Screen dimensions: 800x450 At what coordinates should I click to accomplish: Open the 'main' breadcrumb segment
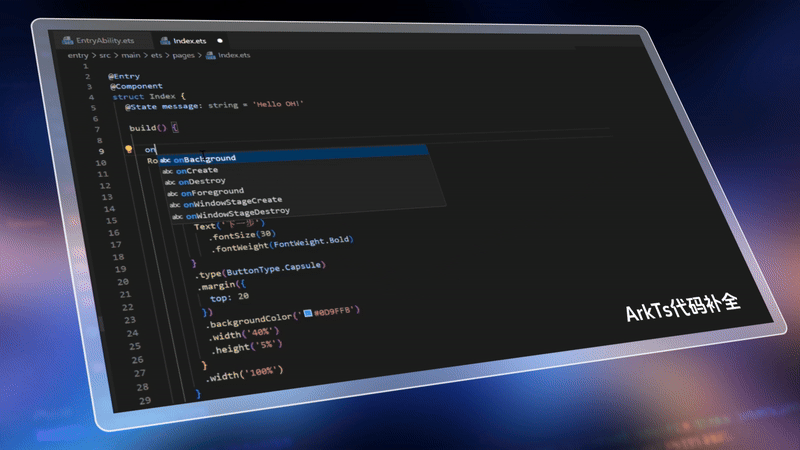coord(131,55)
